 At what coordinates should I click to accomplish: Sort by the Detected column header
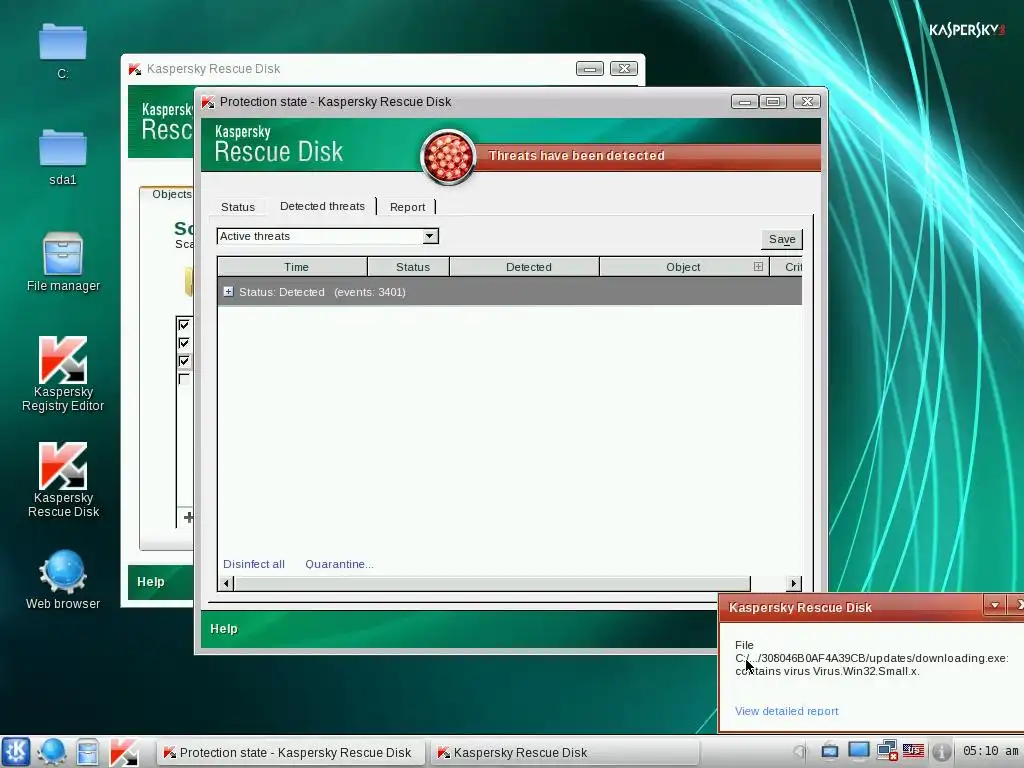(524, 266)
